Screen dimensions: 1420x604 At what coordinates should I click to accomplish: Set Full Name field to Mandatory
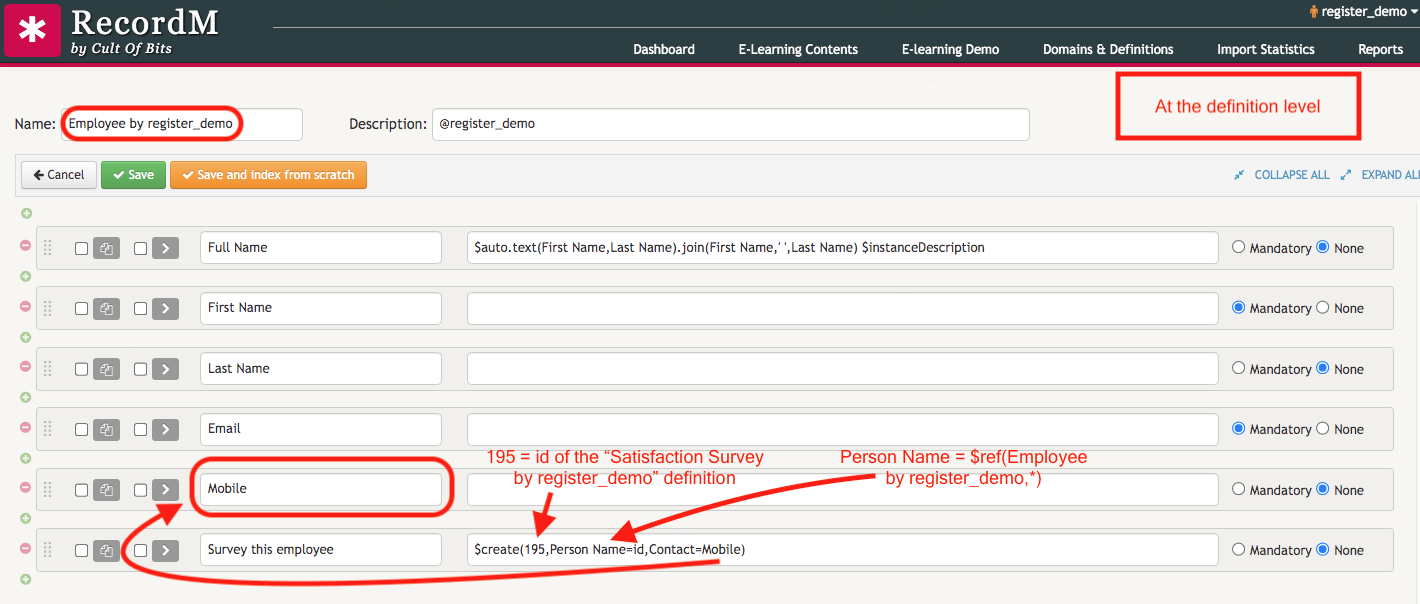[x=1239, y=247]
